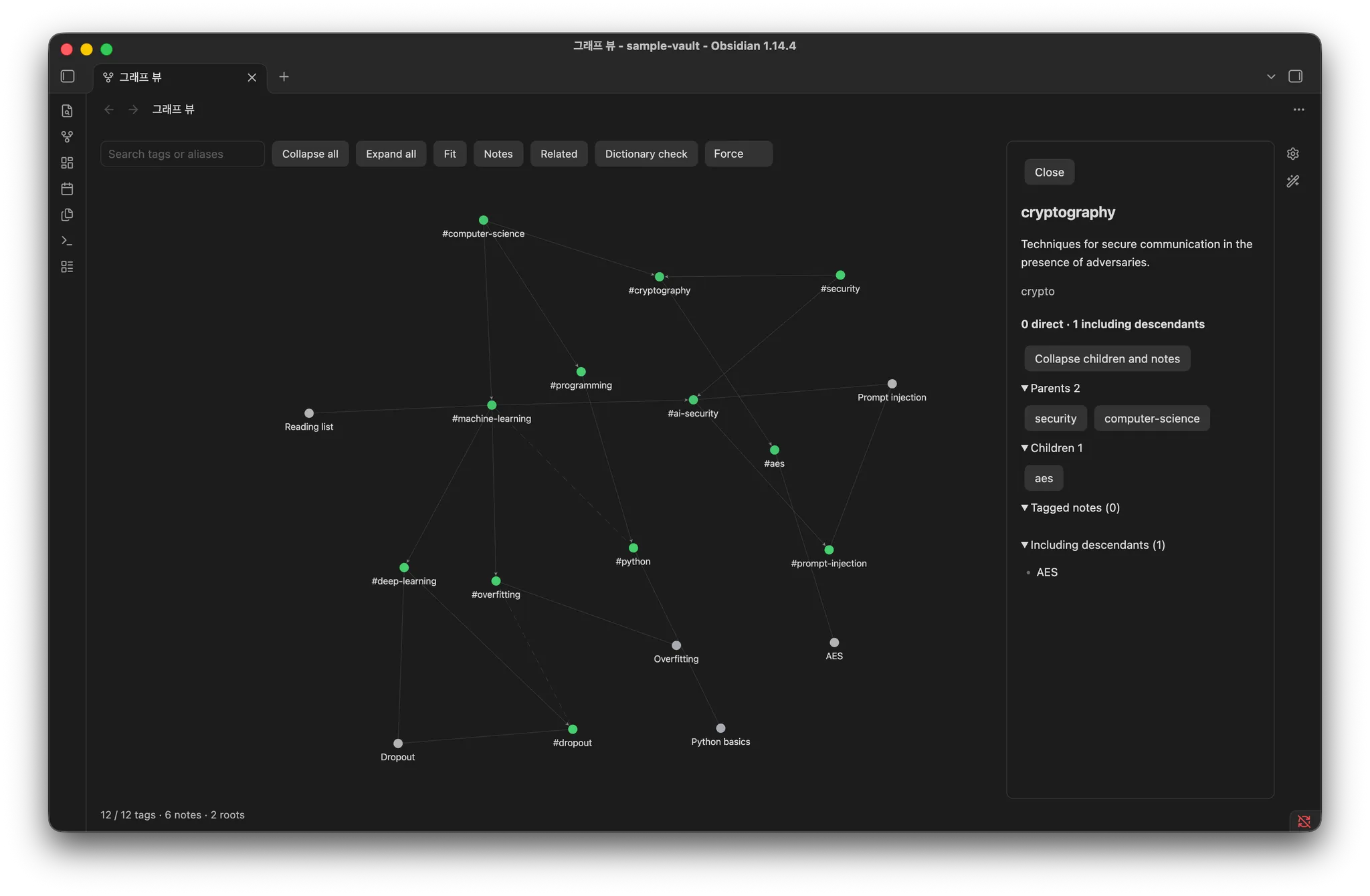The height and width of the screenshot is (896, 1370).
Task: Collapse Tagged notes (0) section
Action: click(1070, 508)
